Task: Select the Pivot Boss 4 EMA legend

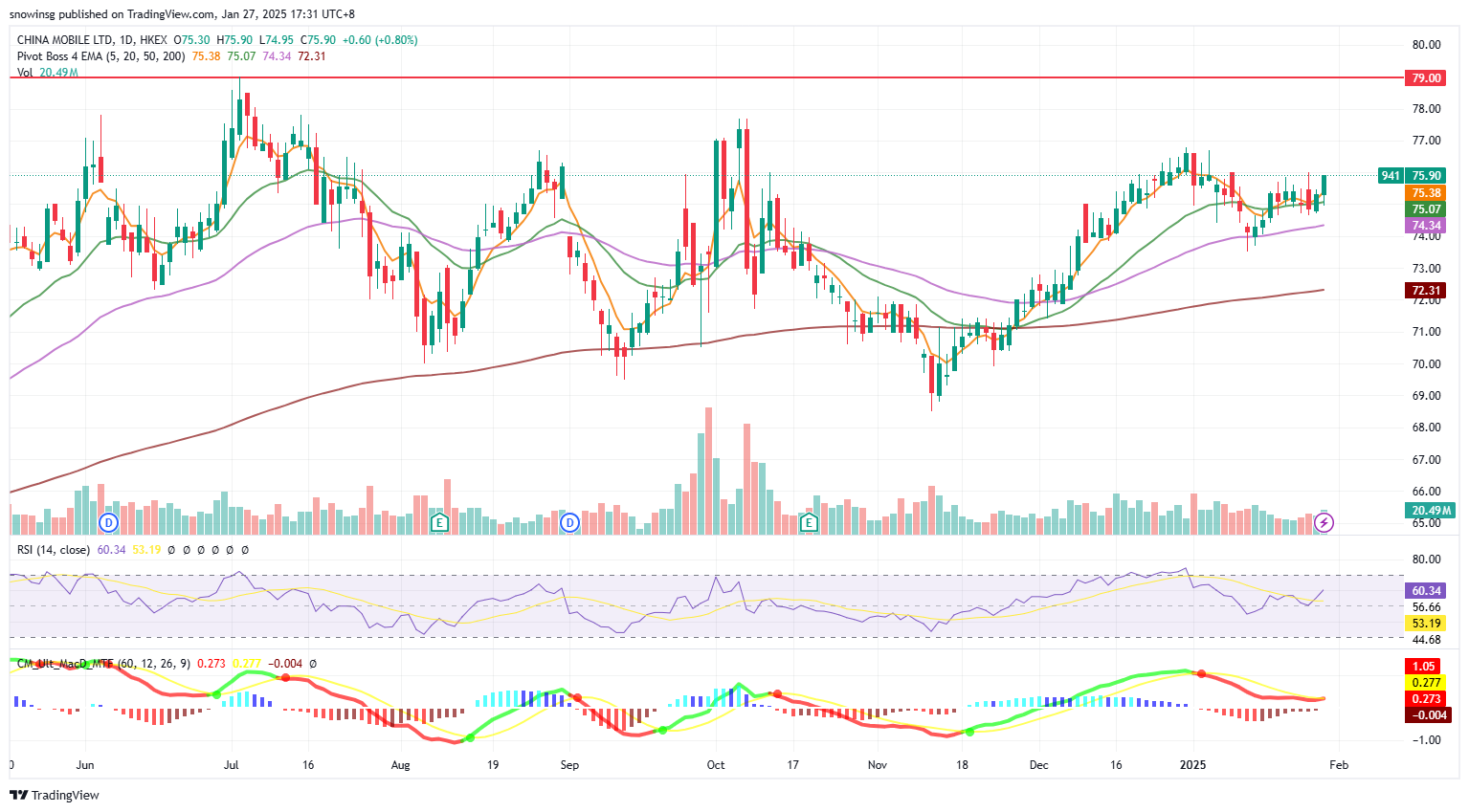Action: 101,56
